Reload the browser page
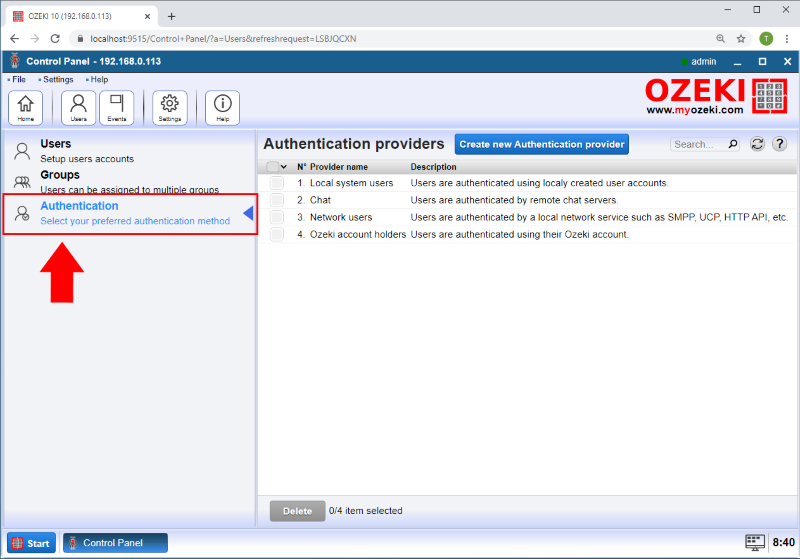800x559 pixels. pyautogui.click(x=55, y=39)
